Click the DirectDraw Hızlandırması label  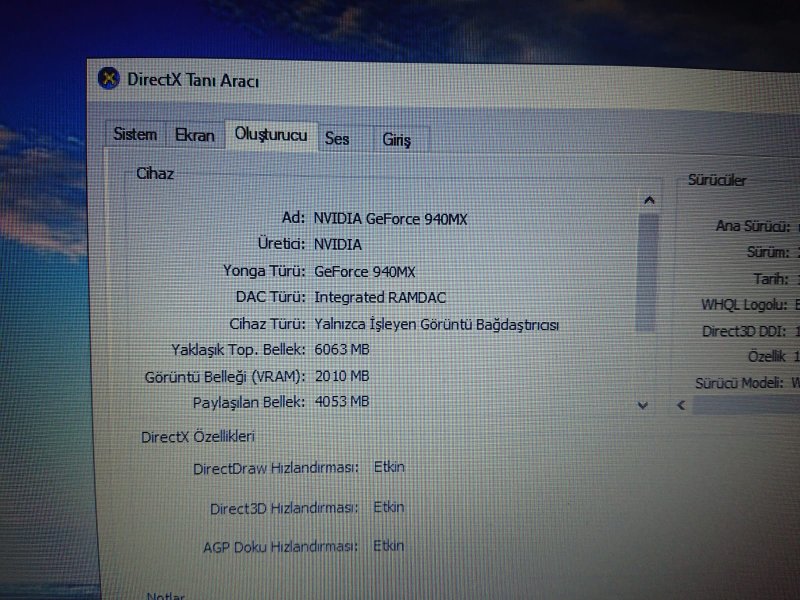coord(276,468)
